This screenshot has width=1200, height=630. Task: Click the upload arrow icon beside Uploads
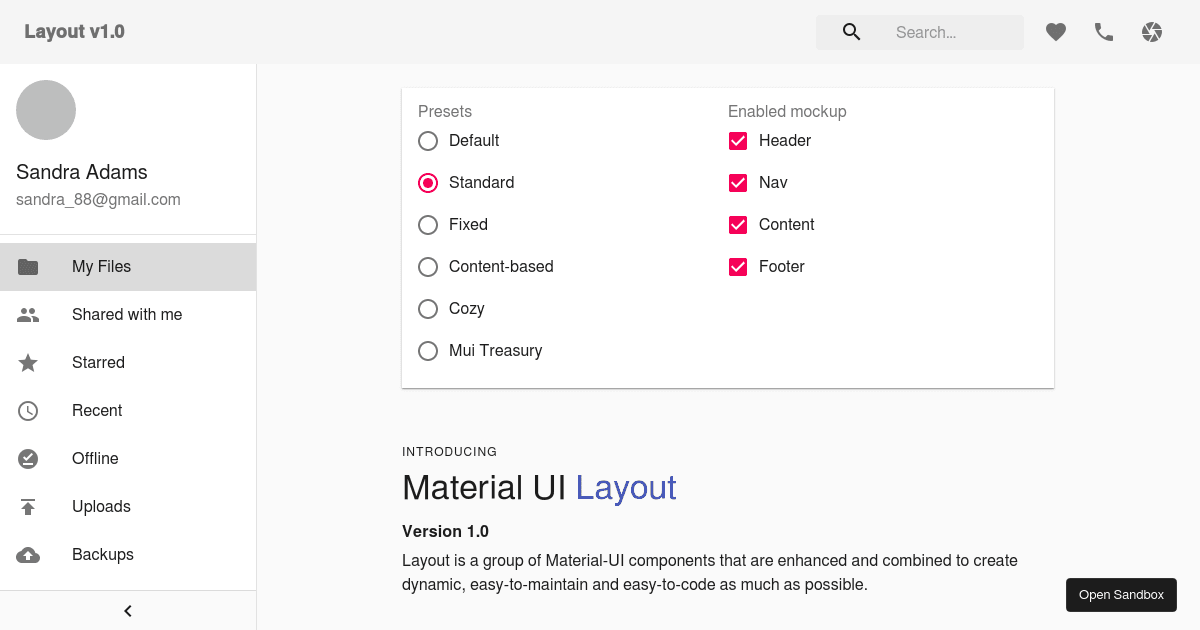click(x=28, y=506)
